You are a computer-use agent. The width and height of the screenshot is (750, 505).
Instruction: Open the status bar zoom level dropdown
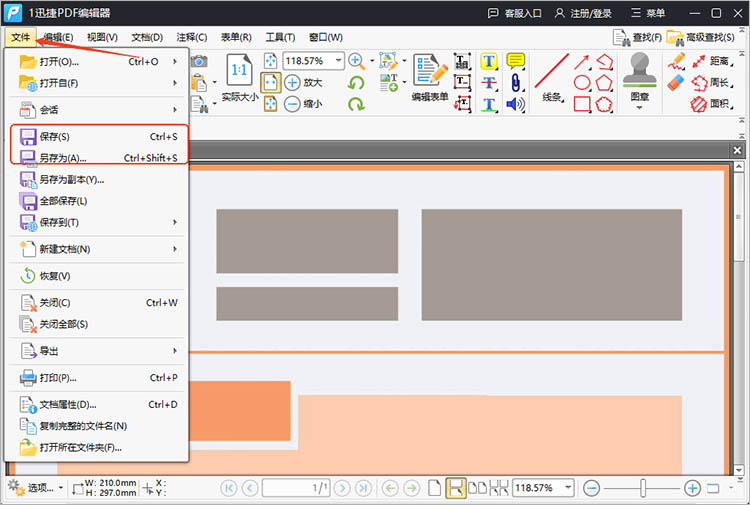click(568, 488)
